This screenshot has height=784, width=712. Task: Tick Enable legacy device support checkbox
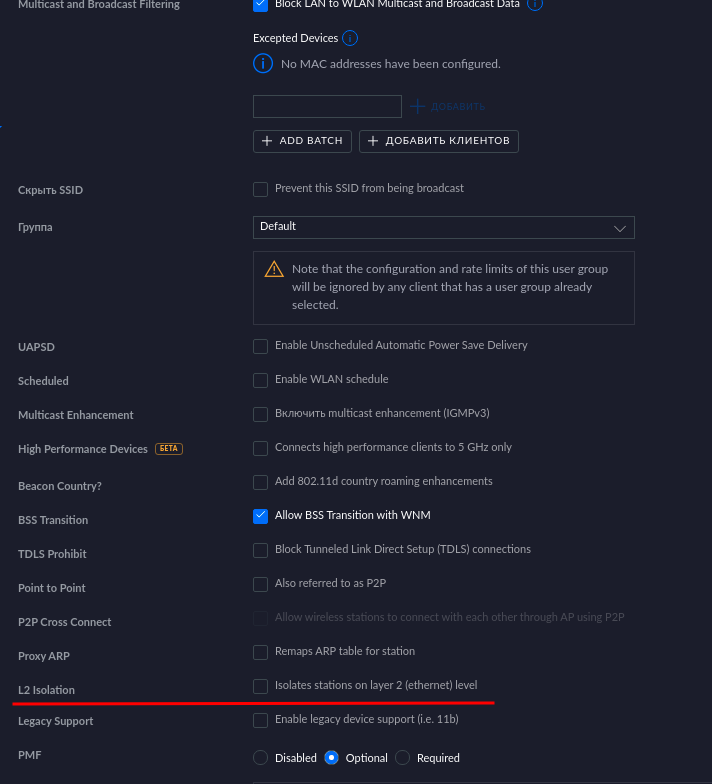[260, 720]
